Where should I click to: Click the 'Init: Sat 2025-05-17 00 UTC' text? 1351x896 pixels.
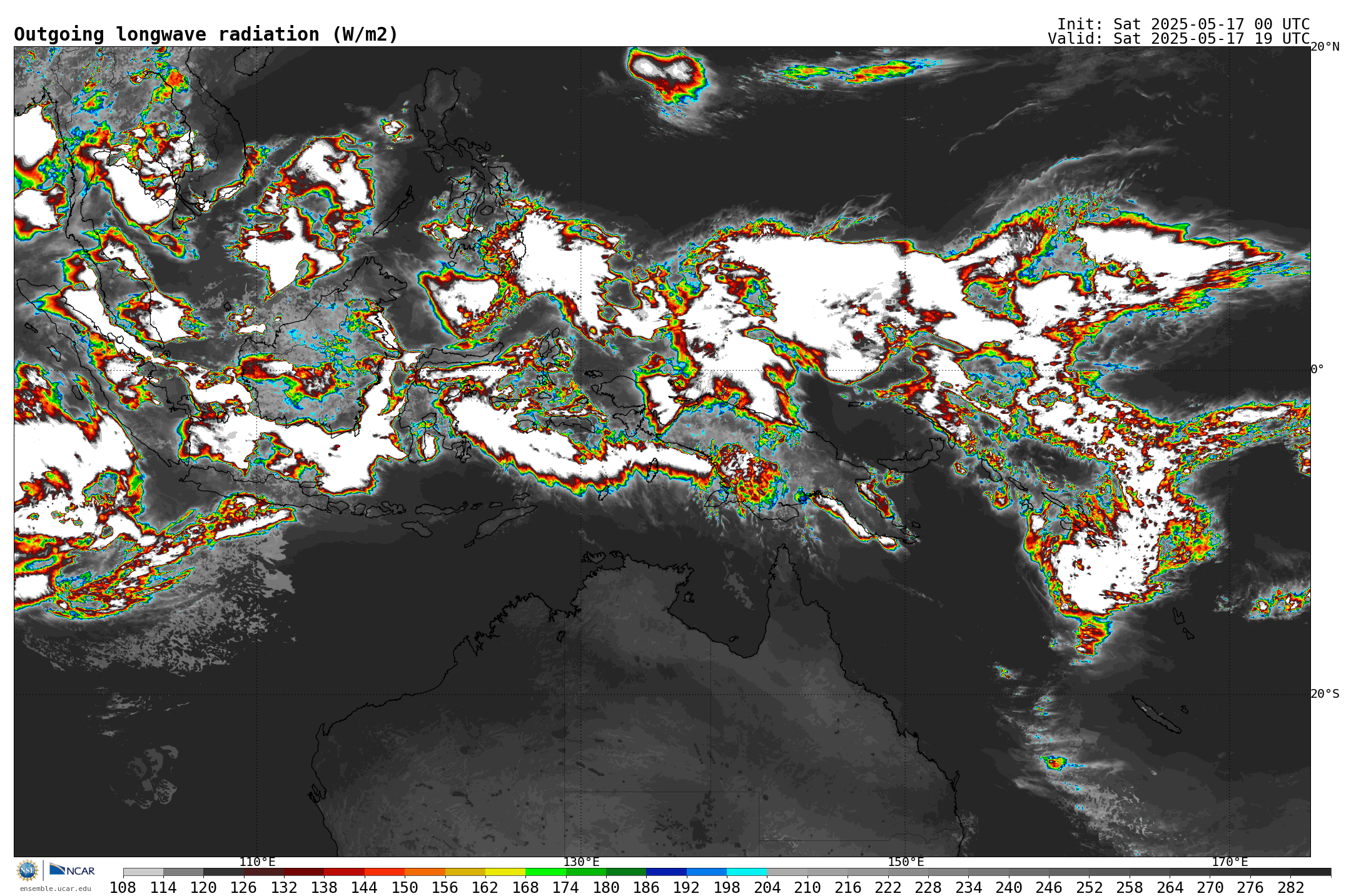[x=1183, y=24]
